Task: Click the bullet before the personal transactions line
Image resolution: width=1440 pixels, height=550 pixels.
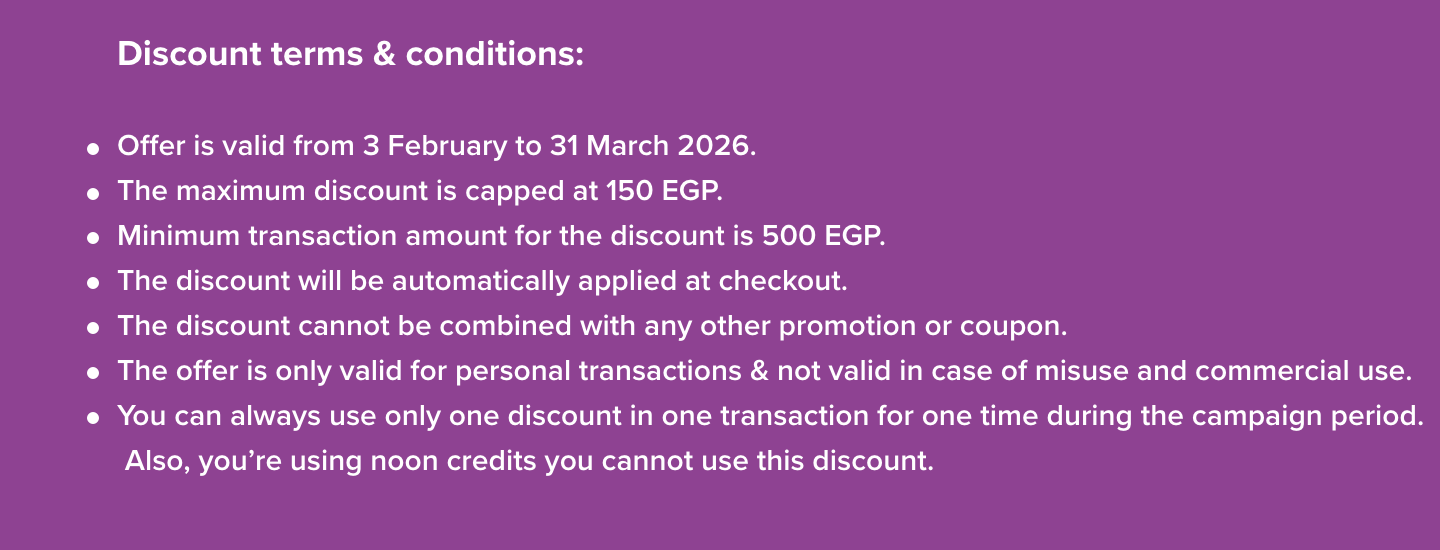Action: tap(93, 373)
